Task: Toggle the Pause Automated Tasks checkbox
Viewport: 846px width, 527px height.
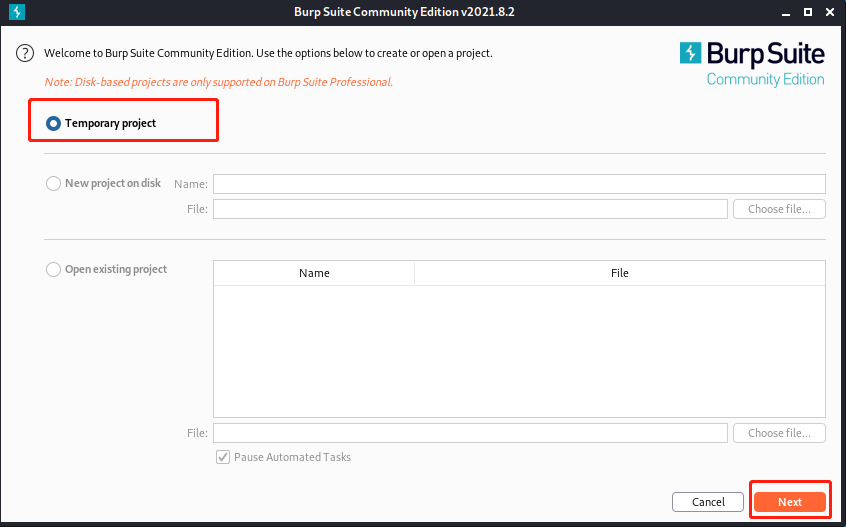Action: click(x=223, y=457)
